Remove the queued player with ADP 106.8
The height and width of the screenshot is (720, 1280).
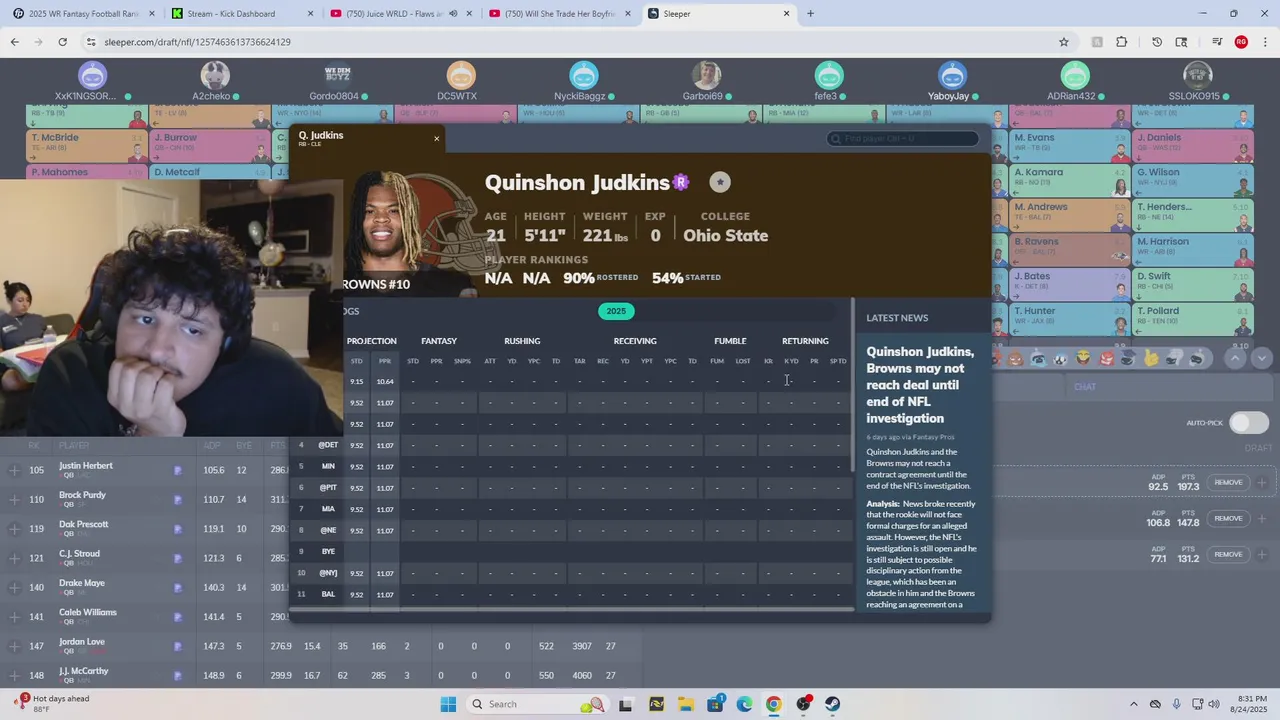click(1228, 518)
